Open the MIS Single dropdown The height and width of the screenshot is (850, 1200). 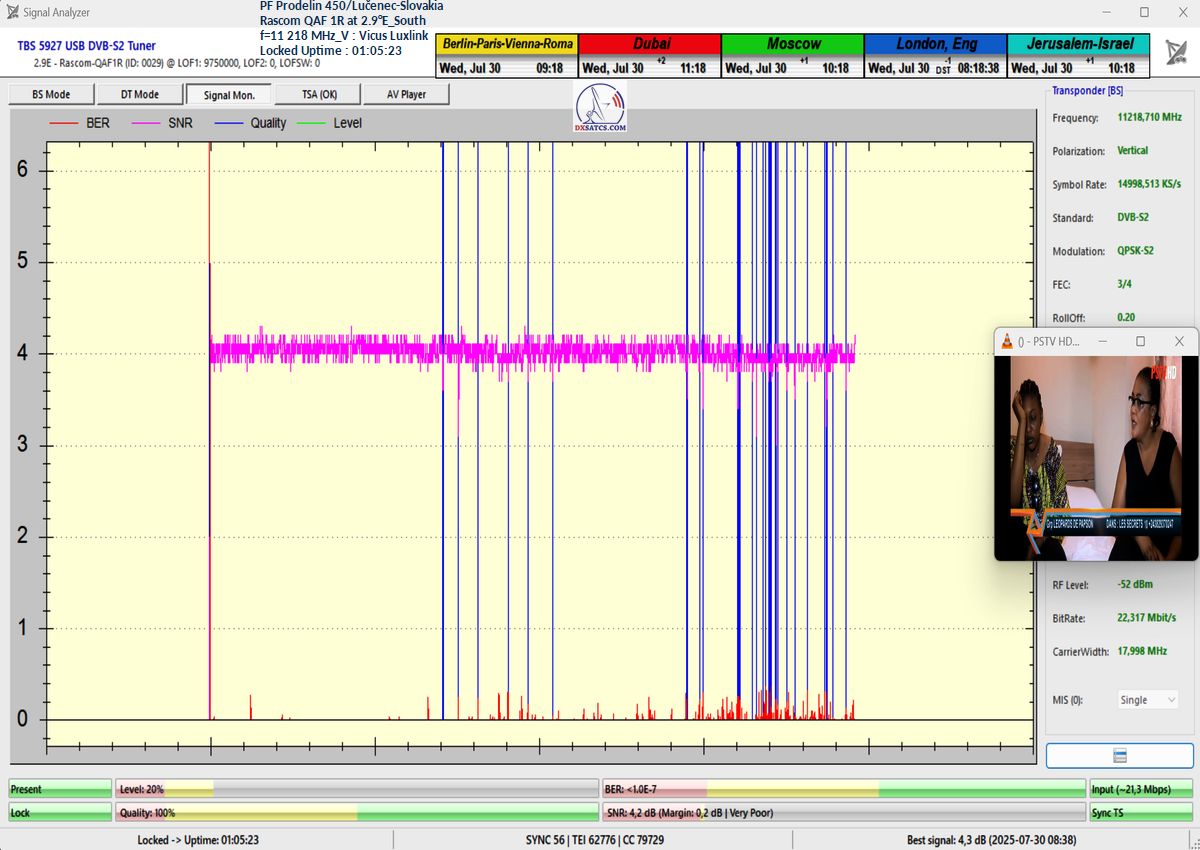1147,700
